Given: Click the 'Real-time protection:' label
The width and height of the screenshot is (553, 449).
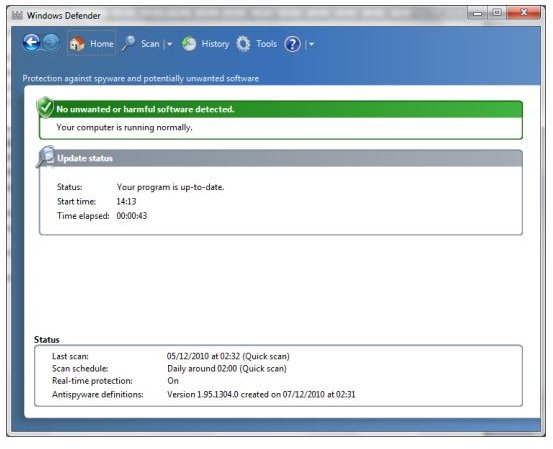Looking at the screenshot, I should coord(92,381).
